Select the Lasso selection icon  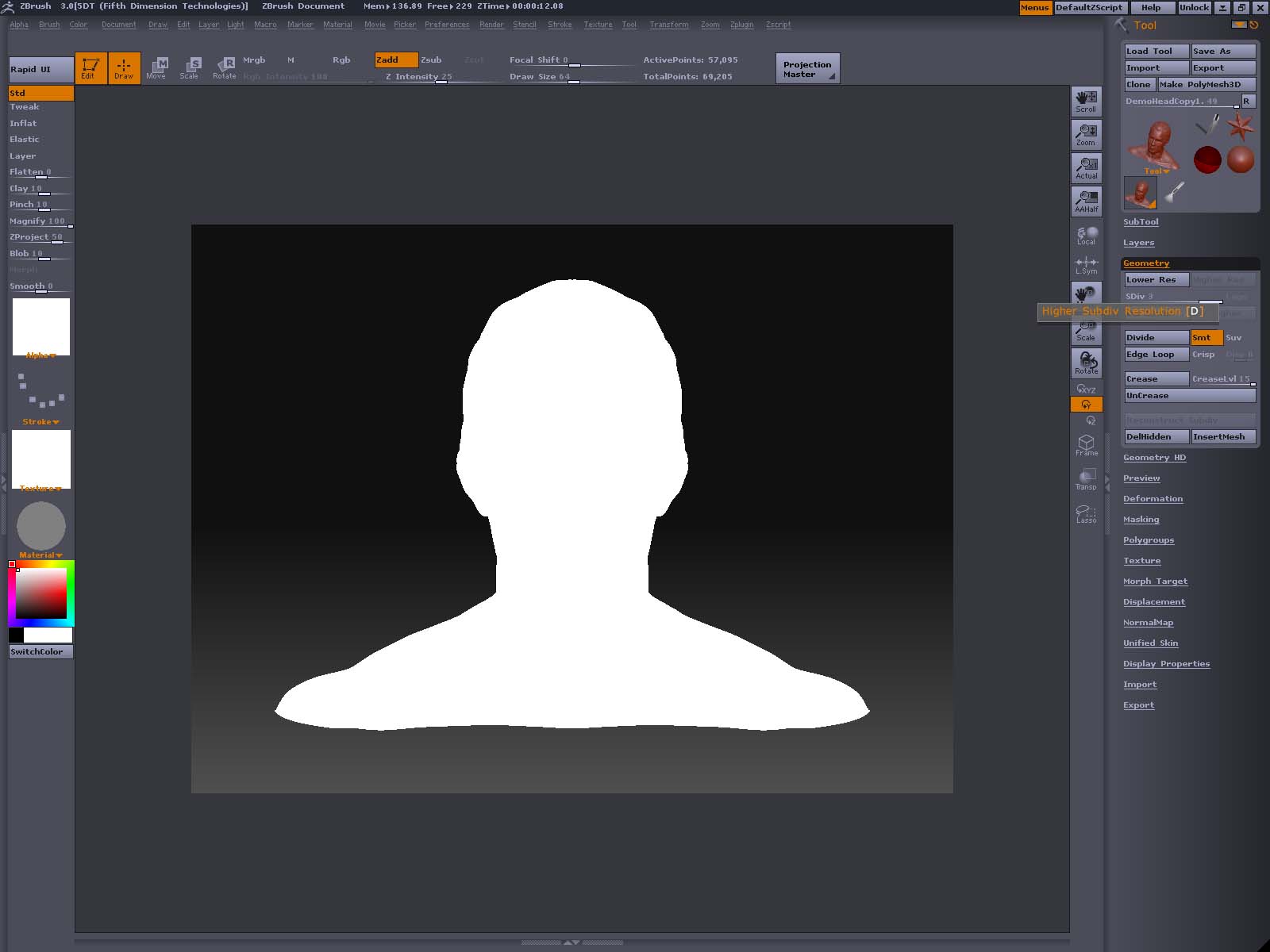1086,513
